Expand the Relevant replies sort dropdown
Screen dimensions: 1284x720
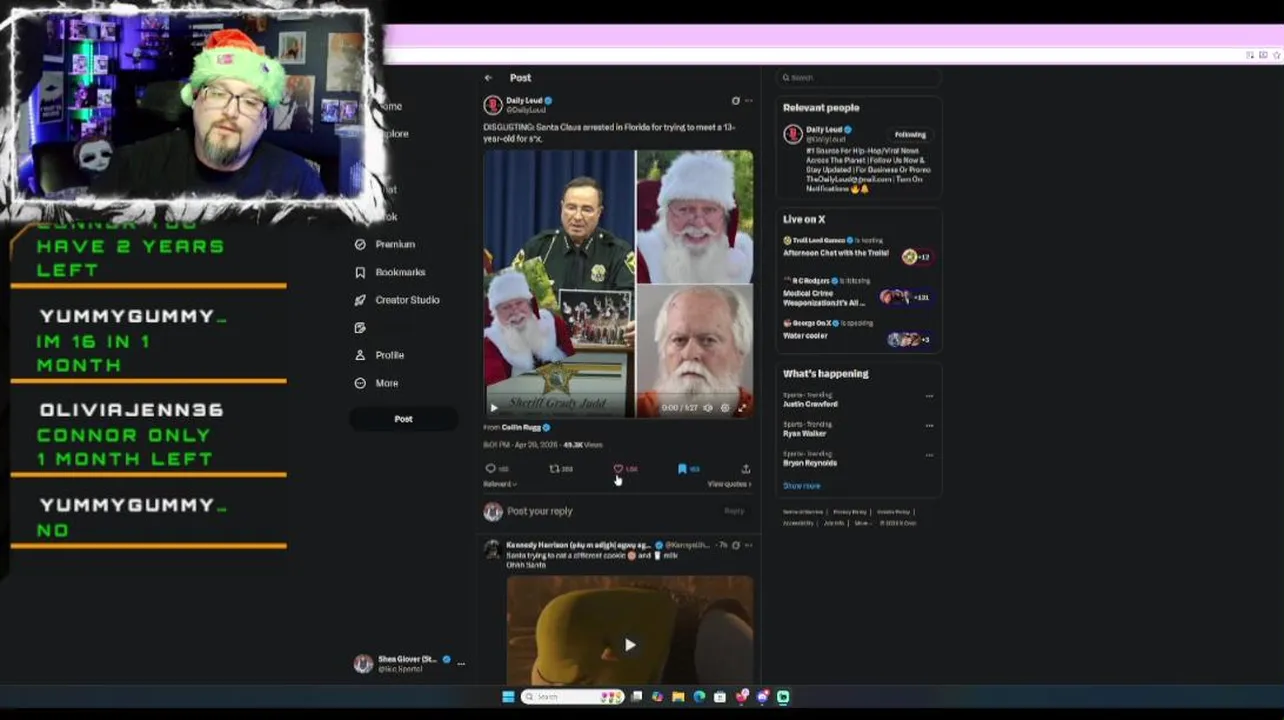[500, 484]
